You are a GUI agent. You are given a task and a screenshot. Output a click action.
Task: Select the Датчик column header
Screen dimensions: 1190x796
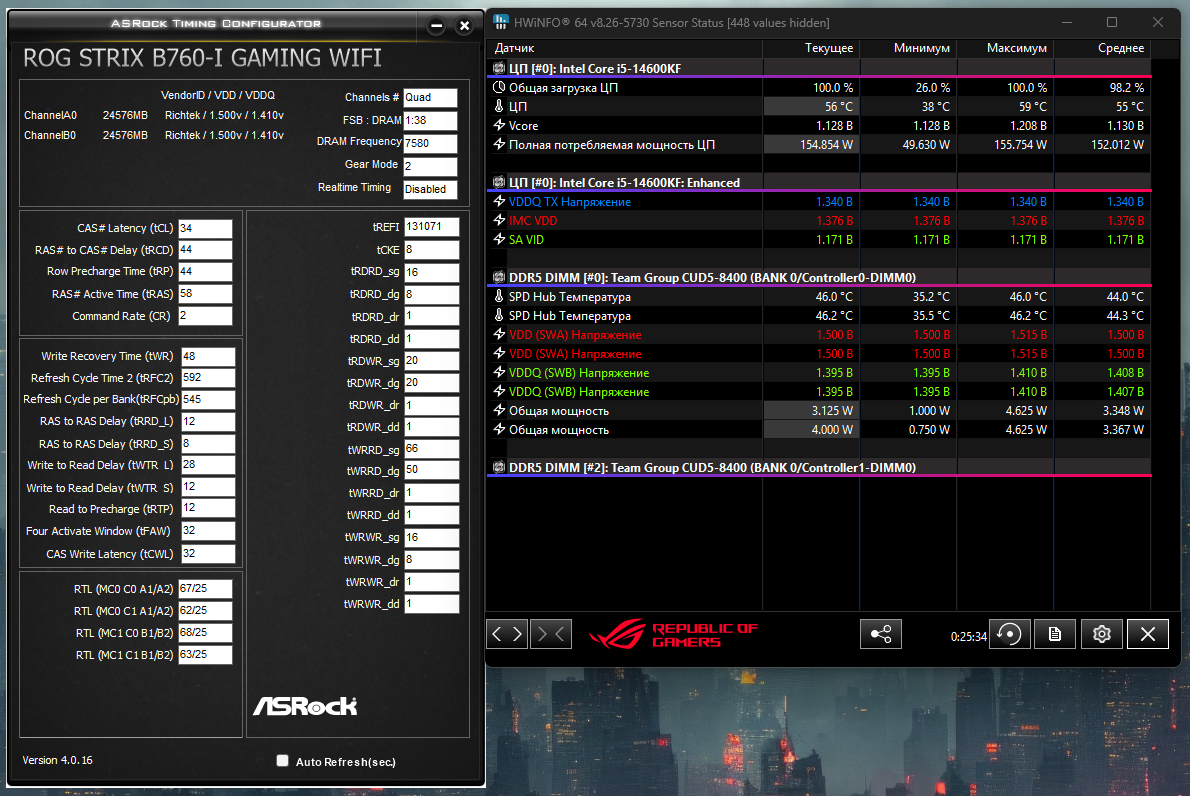pyautogui.click(x=625, y=48)
